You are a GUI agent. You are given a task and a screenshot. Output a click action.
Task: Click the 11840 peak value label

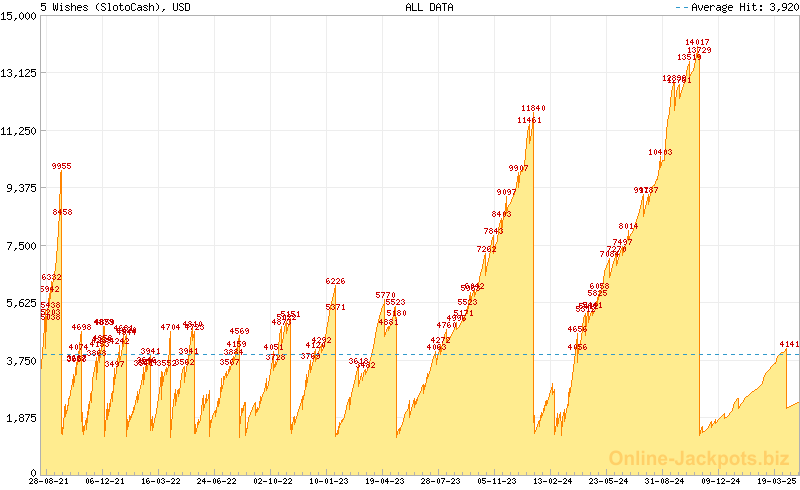[x=533, y=108]
